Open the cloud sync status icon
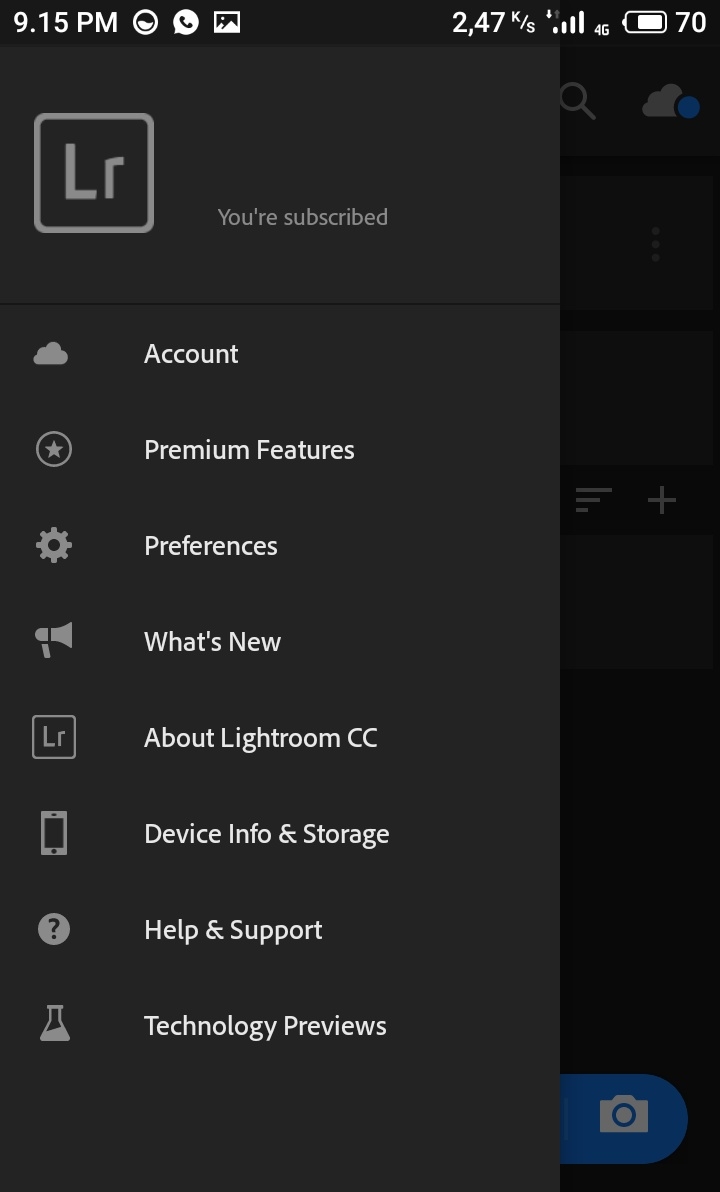The width and height of the screenshot is (720, 1192). click(x=671, y=102)
